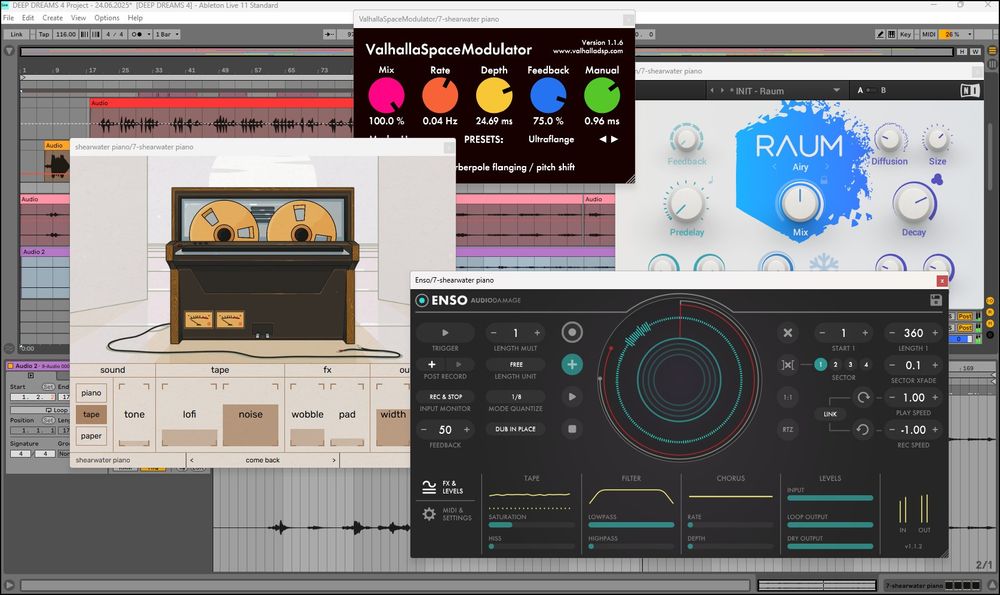Open the Enso FX & Levels tab
The image size is (1000, 595).
[x=443, y=487]
